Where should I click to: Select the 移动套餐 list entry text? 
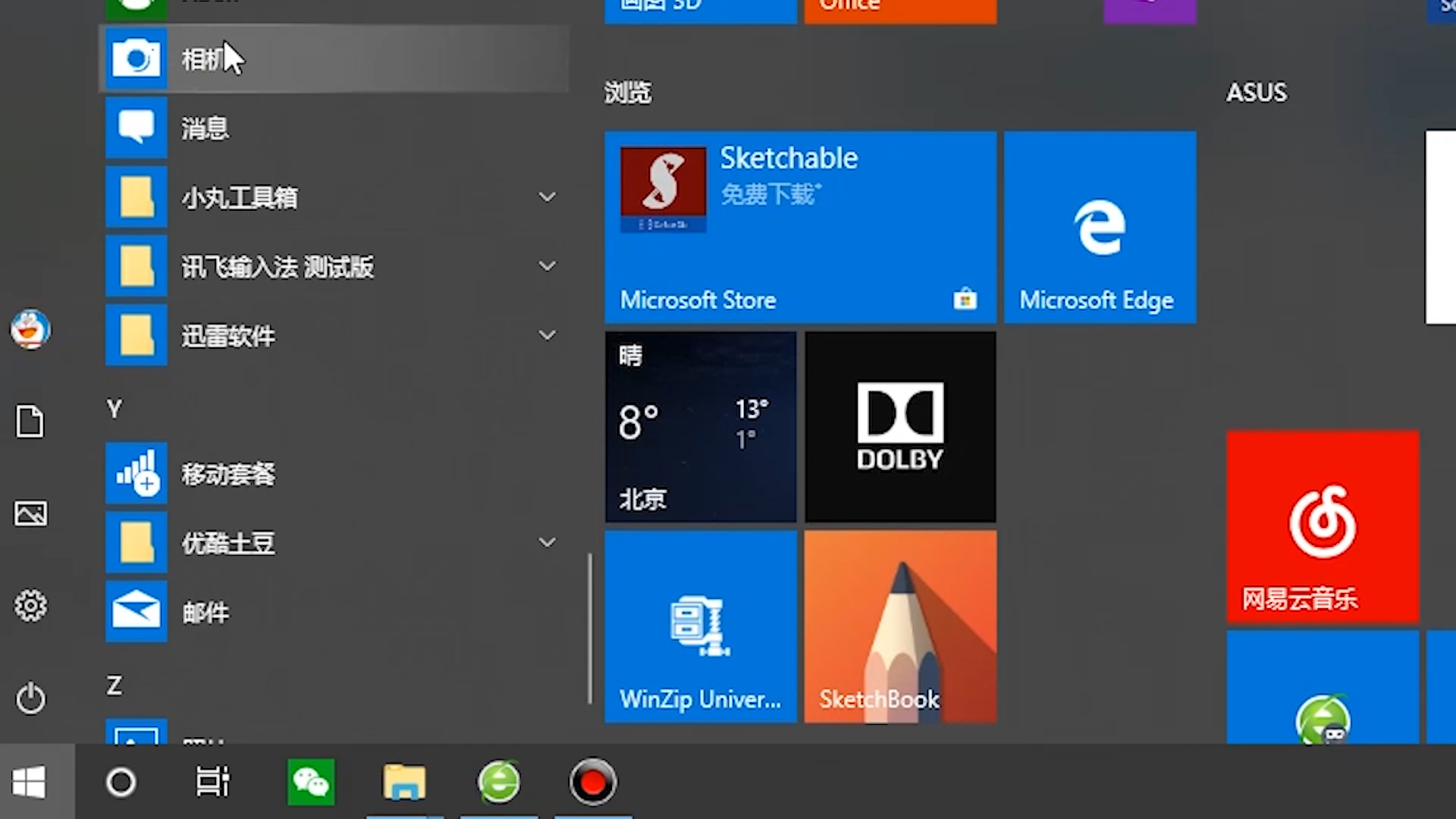pyautogui.click(x=228, y=474)
